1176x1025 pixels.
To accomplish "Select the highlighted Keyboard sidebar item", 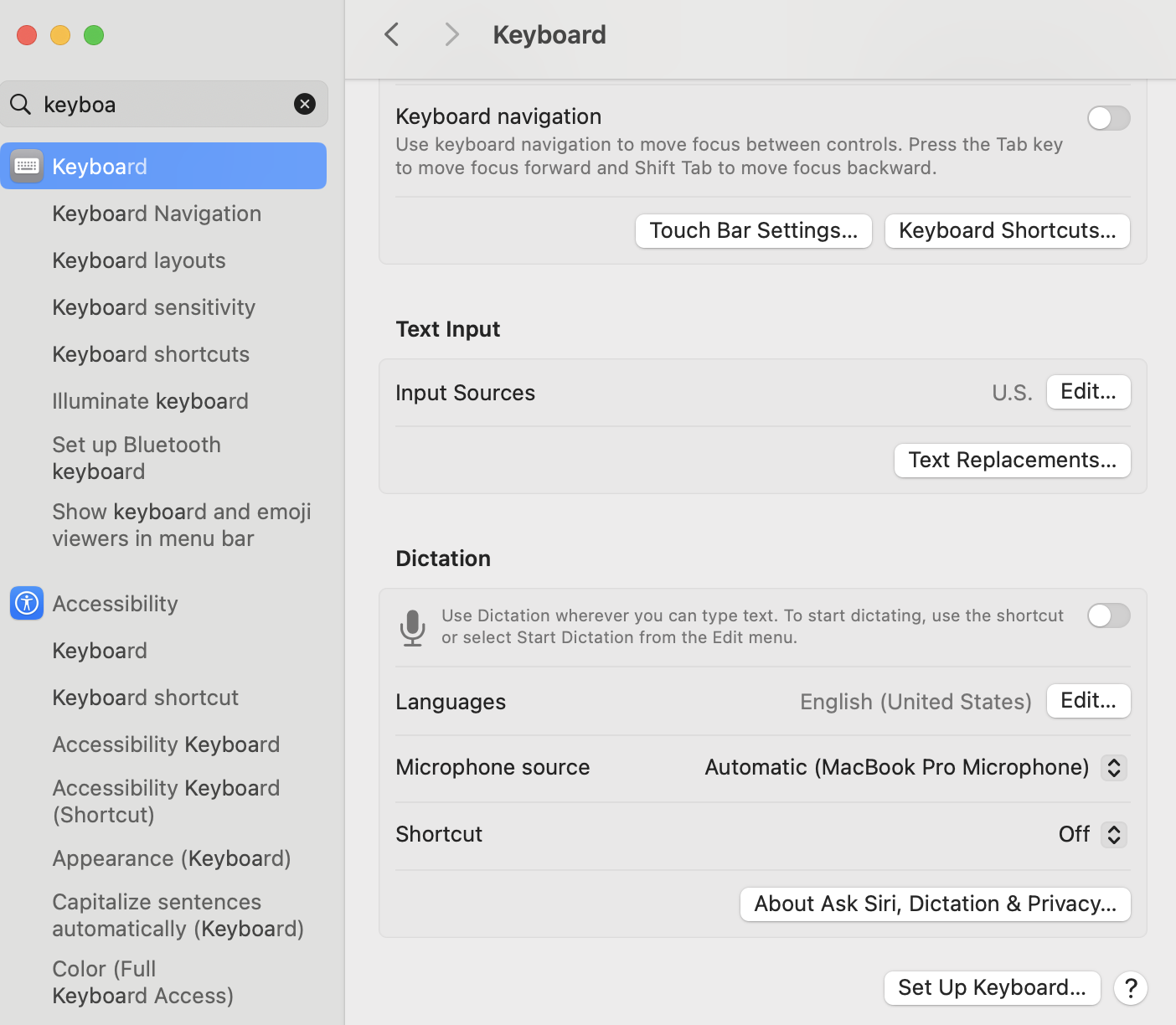I will pyautogui.click(x=164, y=166).
